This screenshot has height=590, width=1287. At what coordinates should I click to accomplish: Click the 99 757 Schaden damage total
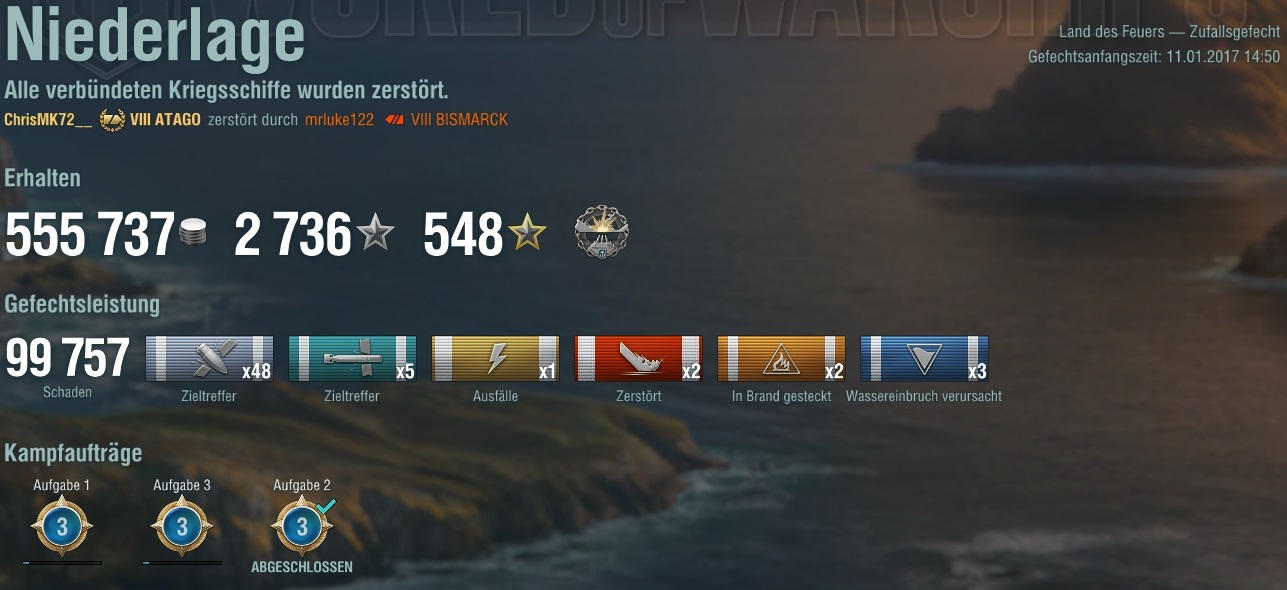[67, 367]
